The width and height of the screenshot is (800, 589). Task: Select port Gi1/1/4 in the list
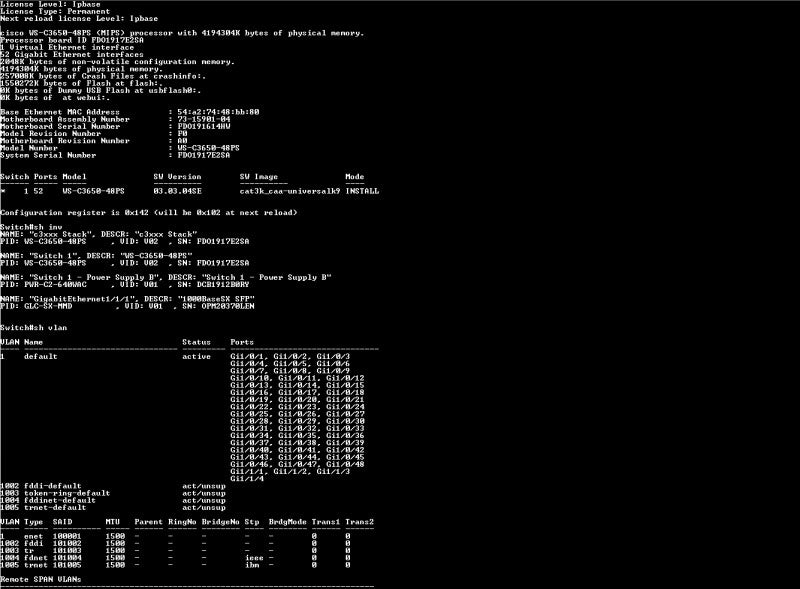pos(247,478)
